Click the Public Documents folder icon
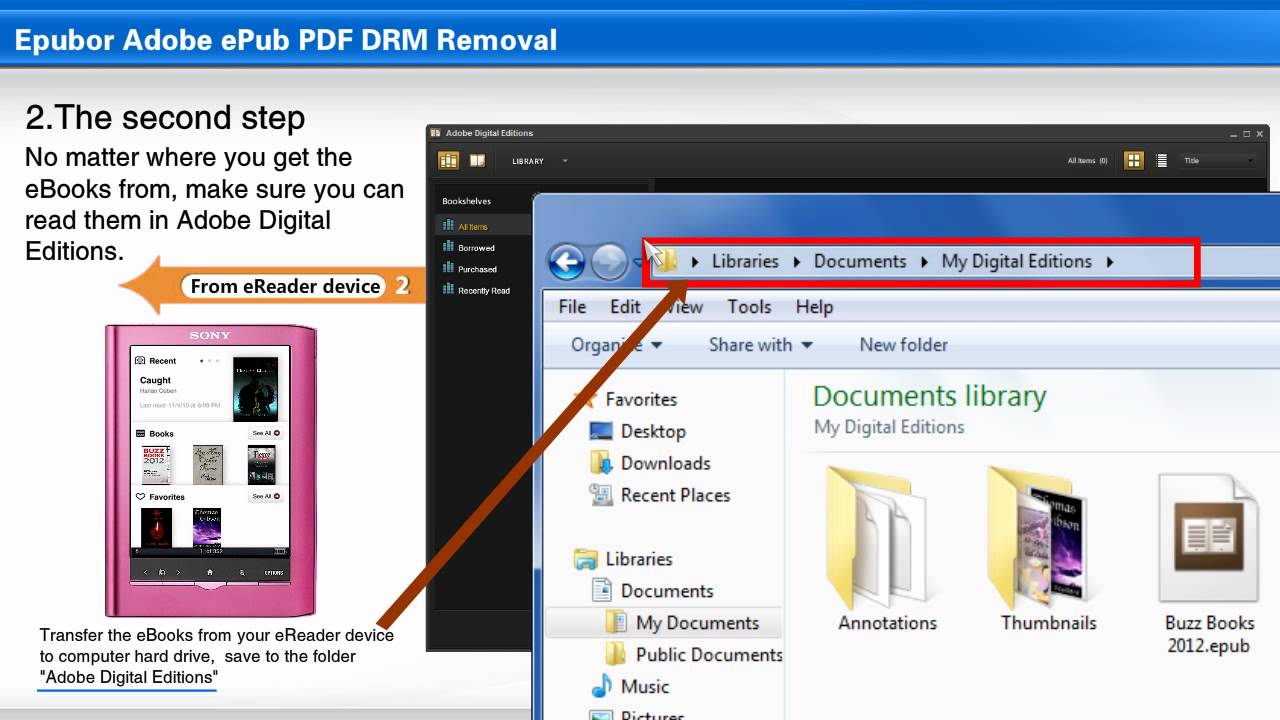Image resolution: width=1280 pixels, height=720 pixels. 617,655
